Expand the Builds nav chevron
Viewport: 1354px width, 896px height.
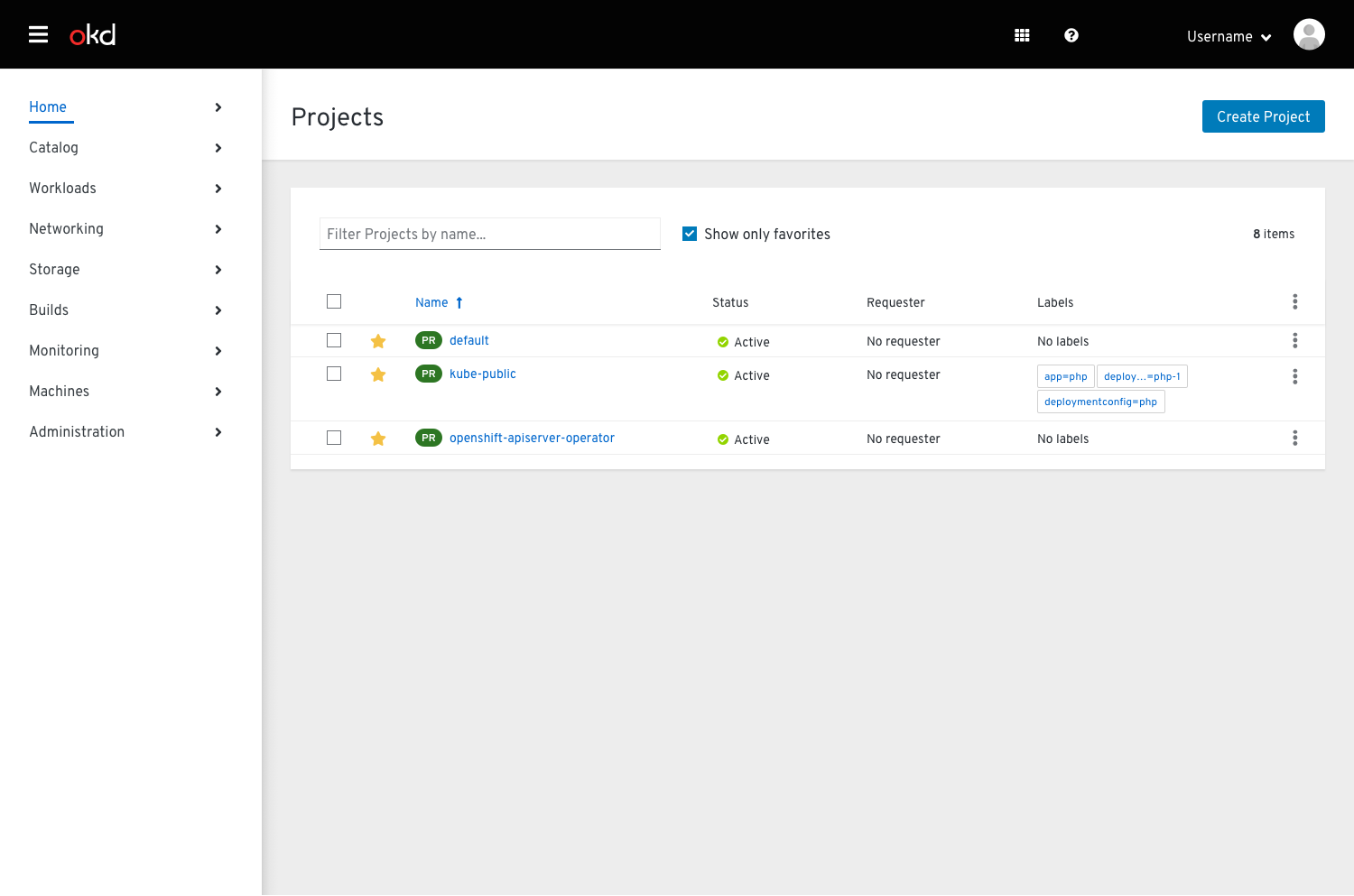coord(218,310)
